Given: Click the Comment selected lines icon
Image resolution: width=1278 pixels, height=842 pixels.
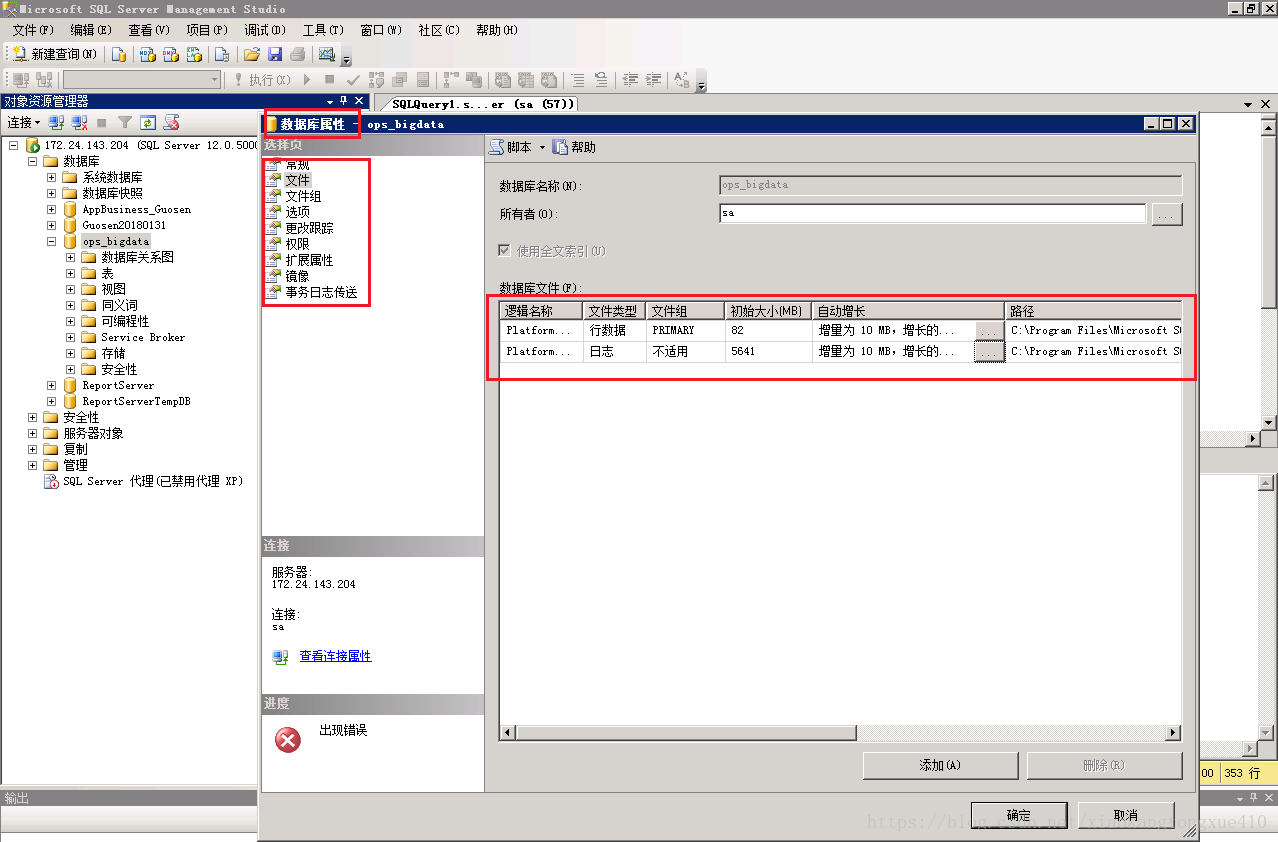Looking at the screenshot, I should point(578,79).
